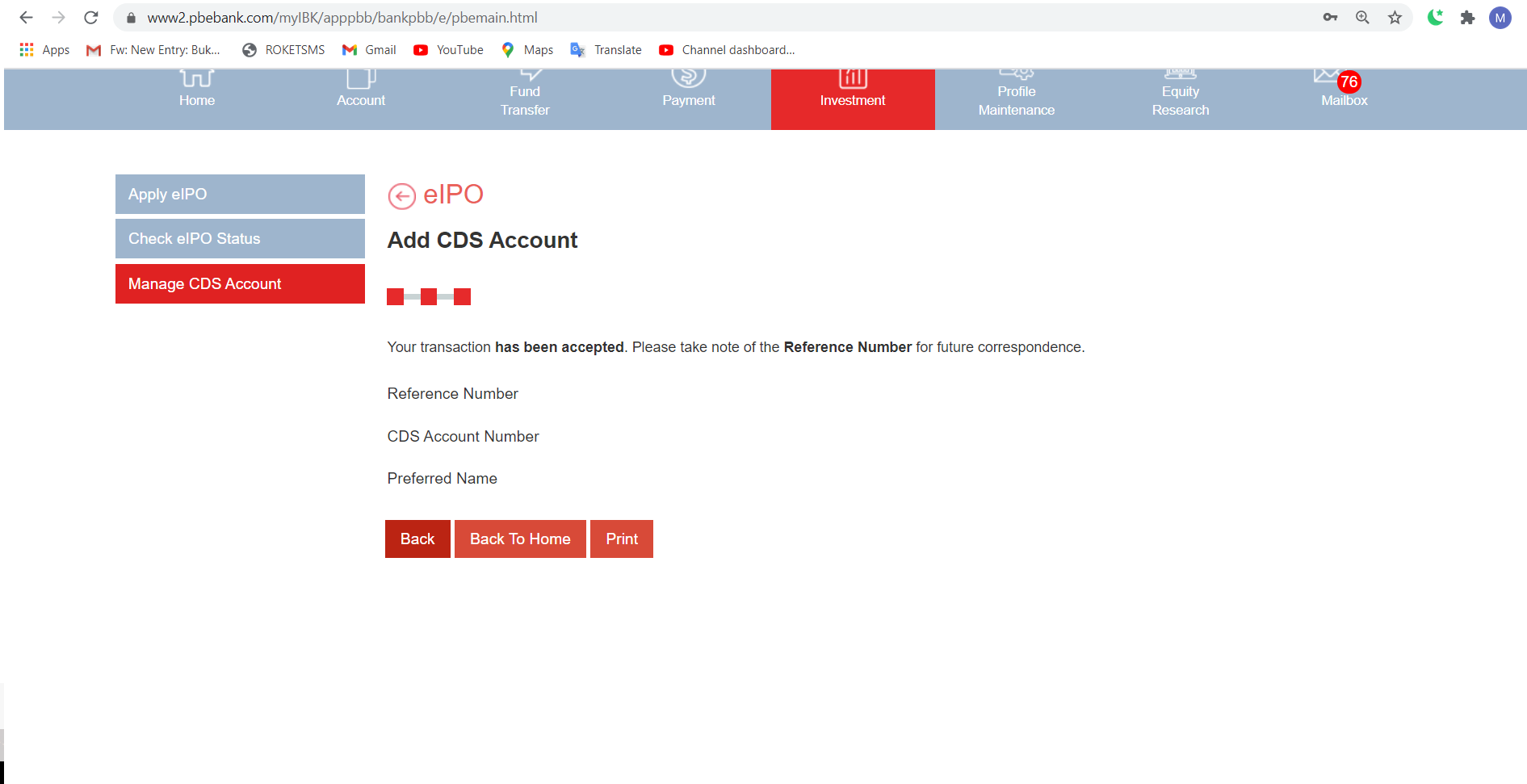
Task: Go back with browser back arrow
Action: point(26,18)
